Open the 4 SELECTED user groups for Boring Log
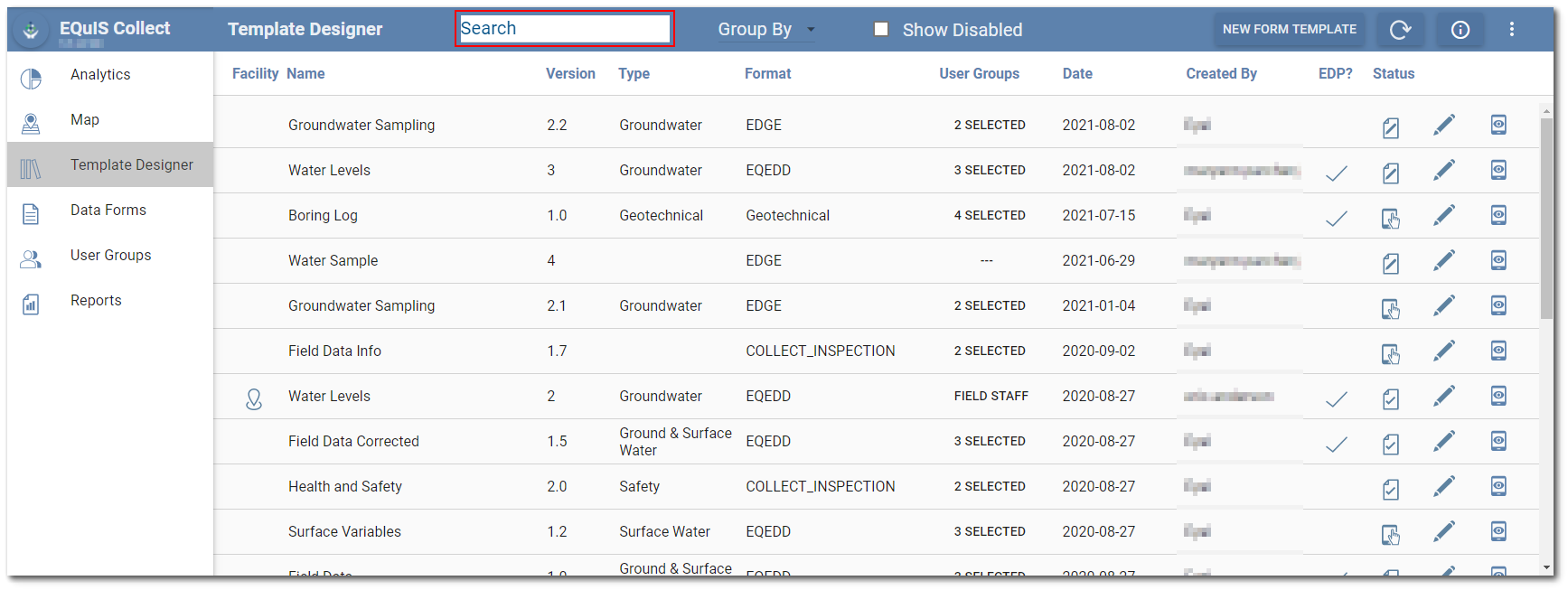This screenshot has width=1568, height=590. (x=990, y=215)
